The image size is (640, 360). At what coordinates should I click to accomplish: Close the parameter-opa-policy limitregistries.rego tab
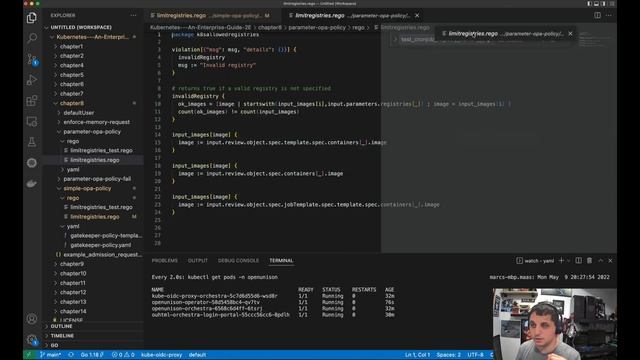click(x=417, y=16)
